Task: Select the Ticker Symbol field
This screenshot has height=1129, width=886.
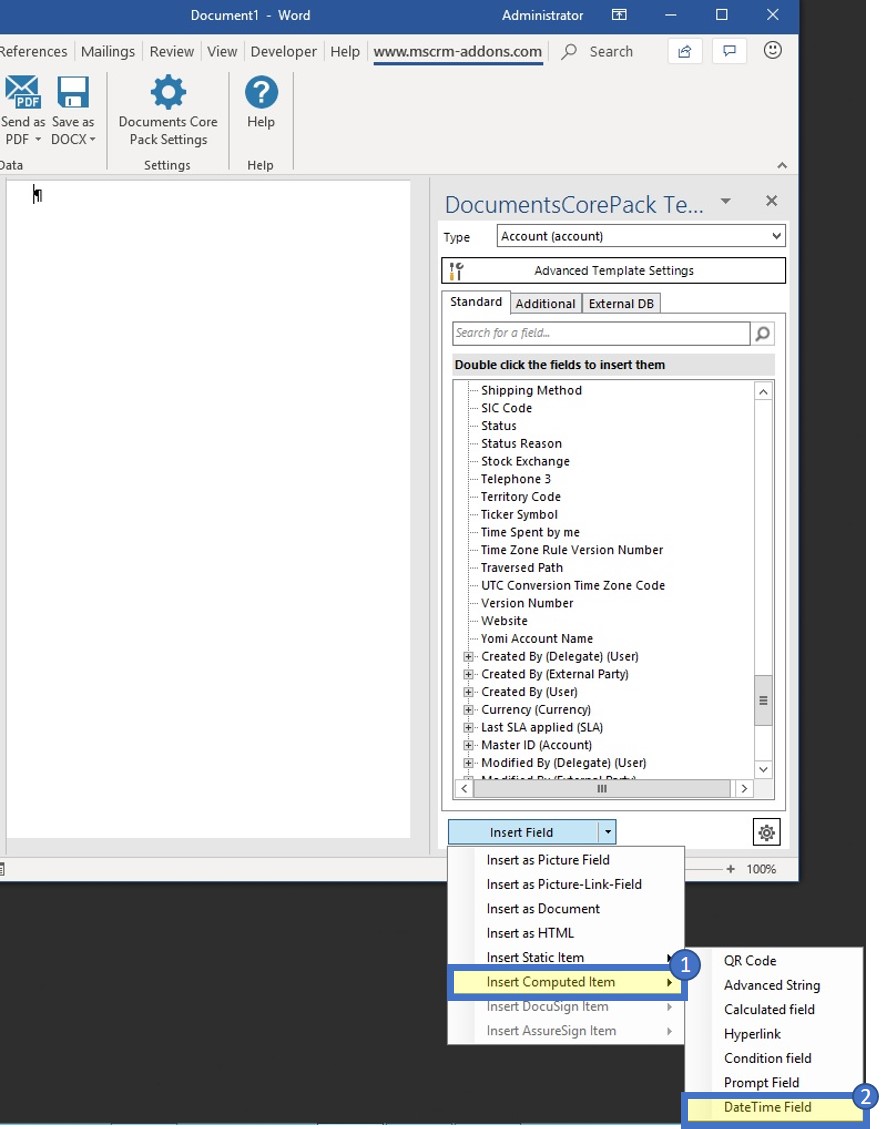Action: [x=519, y=514]
